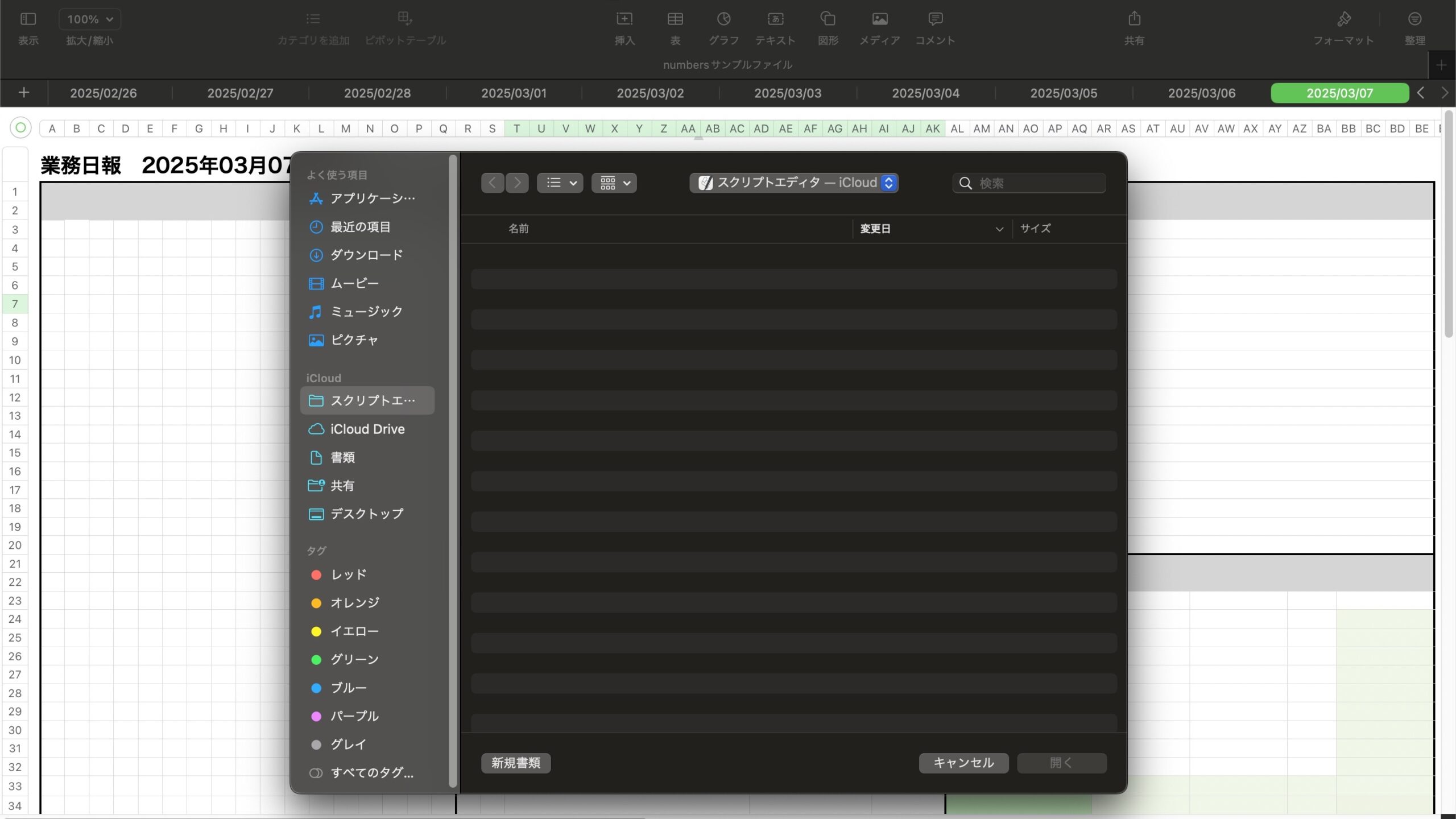Select スクリプトエディタ iCloud folder in sidebar
The image size is (1456, 819).
(367, 400)
